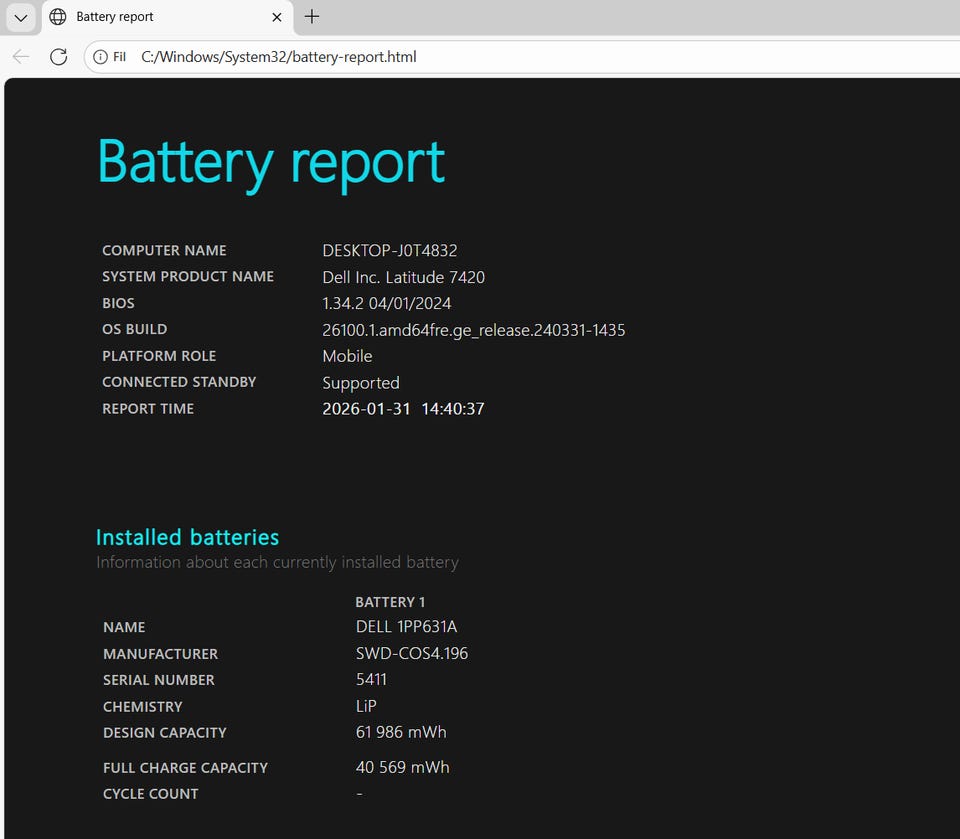This screenshot has height=839, width=960.
Task: Click full charge capacity 40 569 mWh
Action: (402, 767)
